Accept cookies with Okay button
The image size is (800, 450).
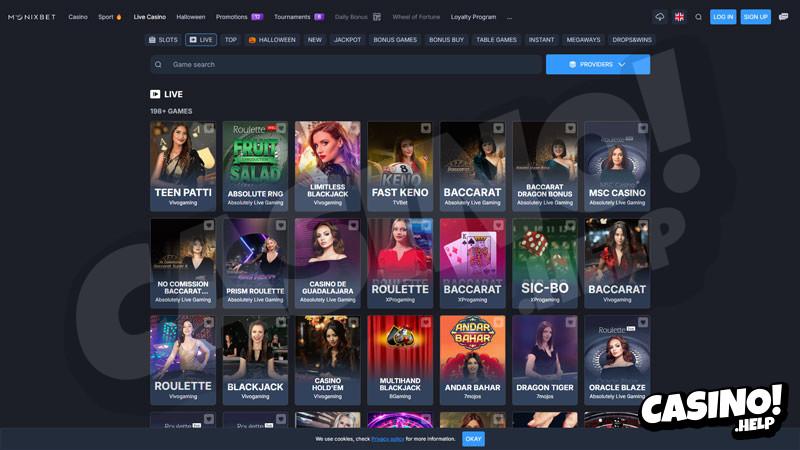click(473, 439)
